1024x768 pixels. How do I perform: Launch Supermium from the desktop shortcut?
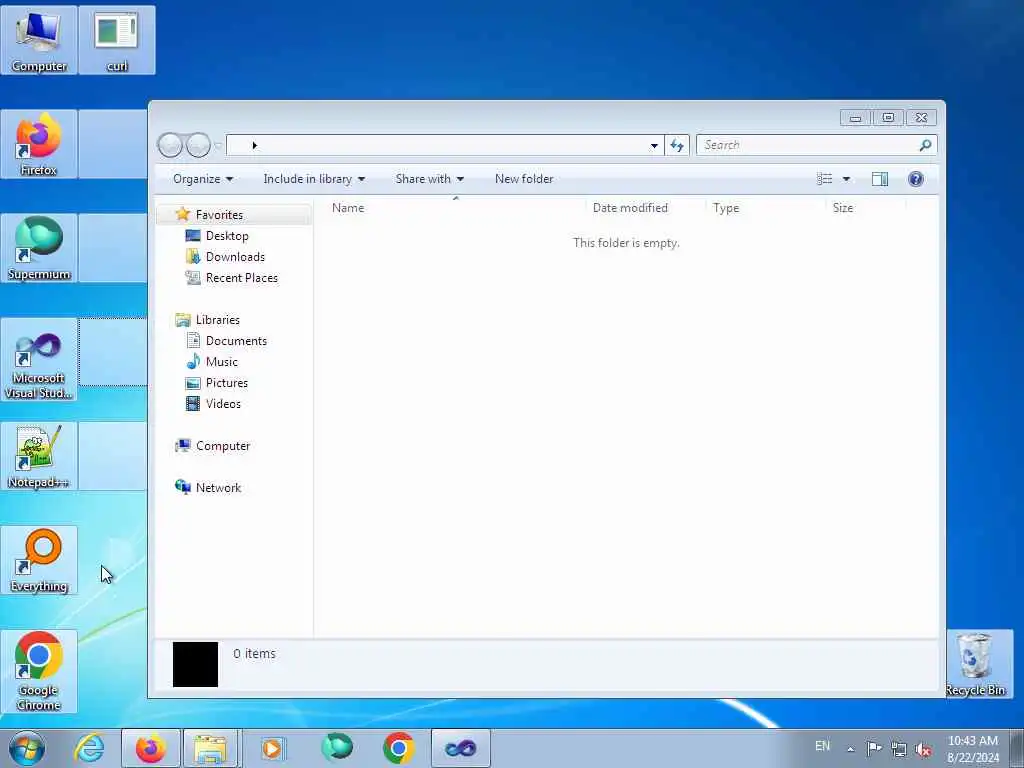click(39, 248)
